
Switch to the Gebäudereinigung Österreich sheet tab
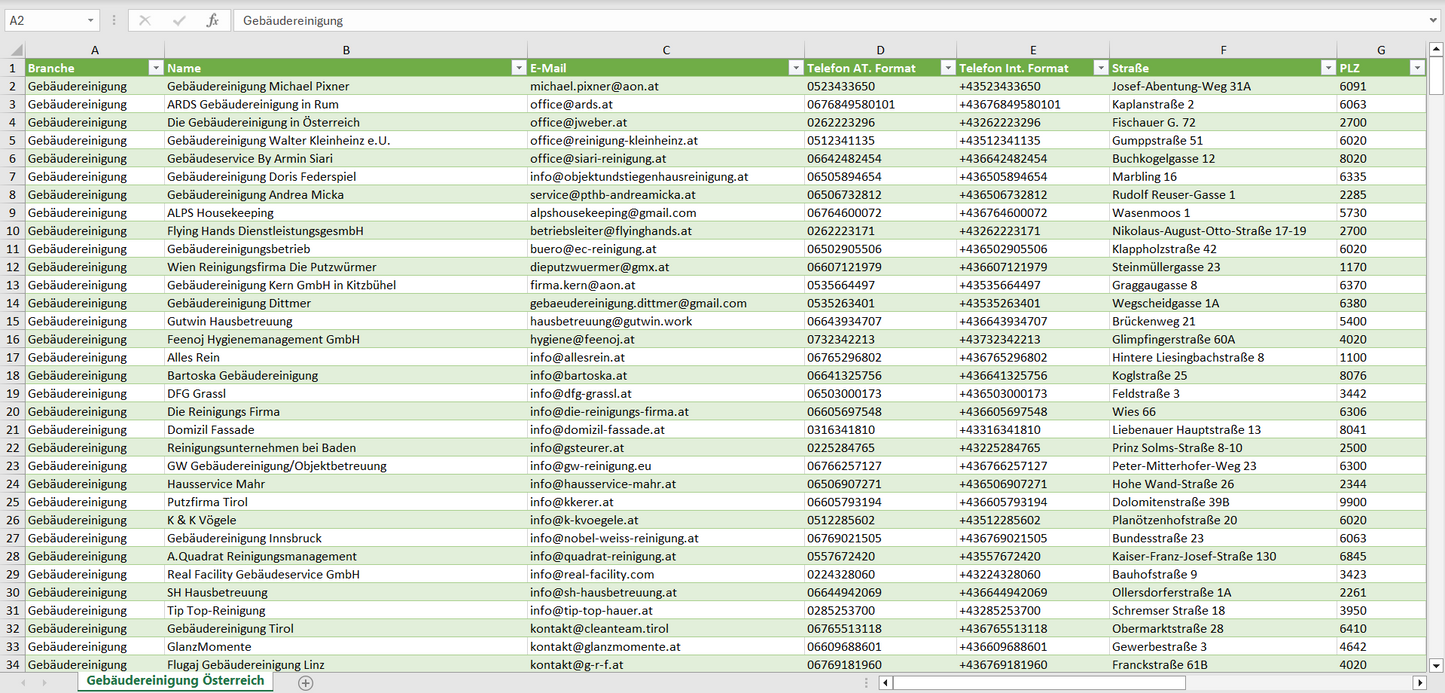176,681
